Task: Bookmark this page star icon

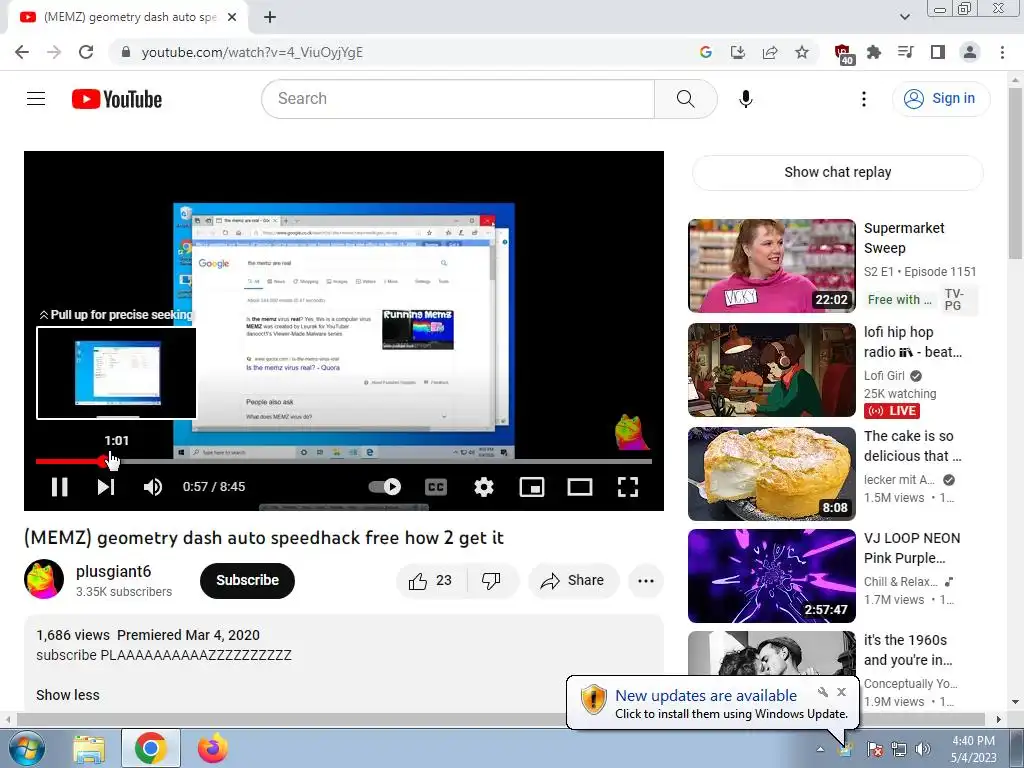Action: point(802,52)
